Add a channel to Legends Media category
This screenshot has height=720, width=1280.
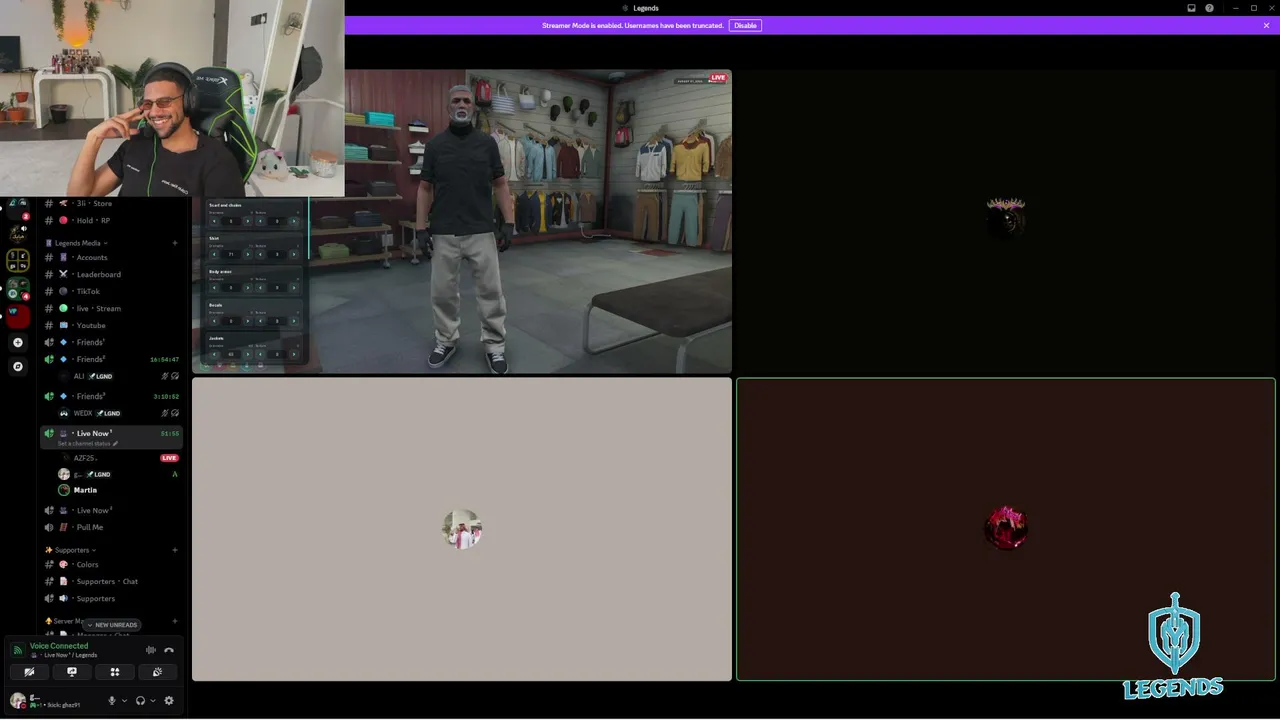[x=175, y=243]
